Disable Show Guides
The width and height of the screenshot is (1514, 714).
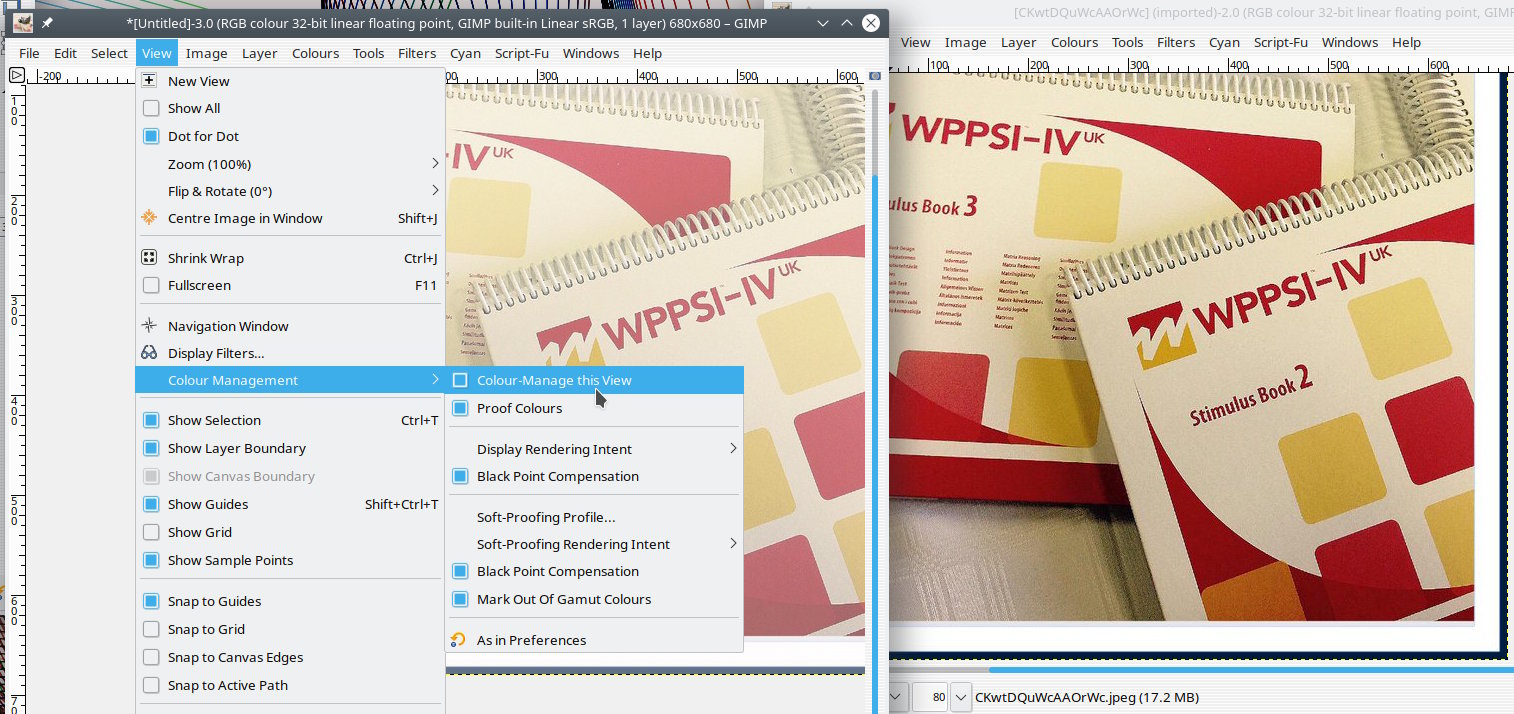coord(151,504)
